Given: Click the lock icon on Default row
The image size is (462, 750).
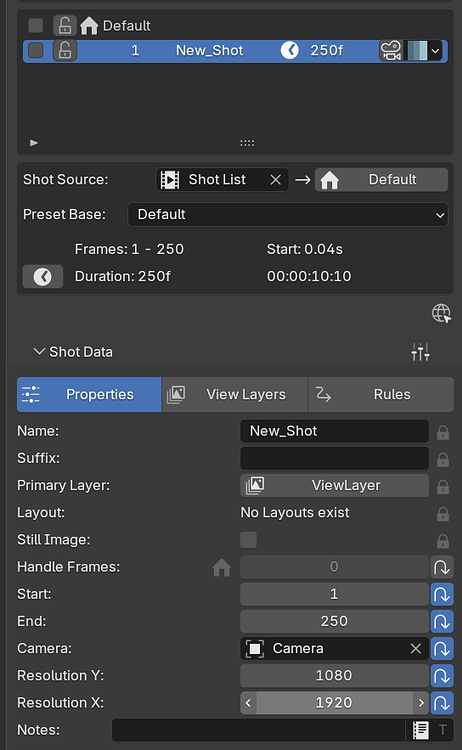Looking at the screenshot, I should tap(65, 25).
